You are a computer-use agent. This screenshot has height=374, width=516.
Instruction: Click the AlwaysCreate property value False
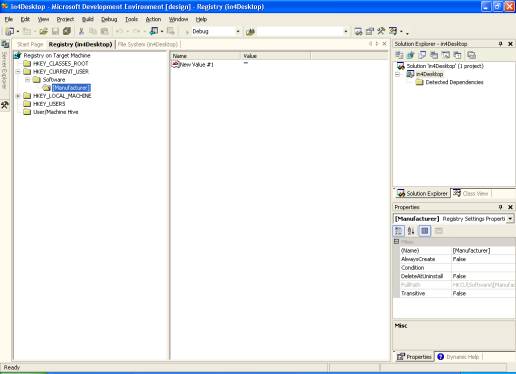click(x=483, y=259)
